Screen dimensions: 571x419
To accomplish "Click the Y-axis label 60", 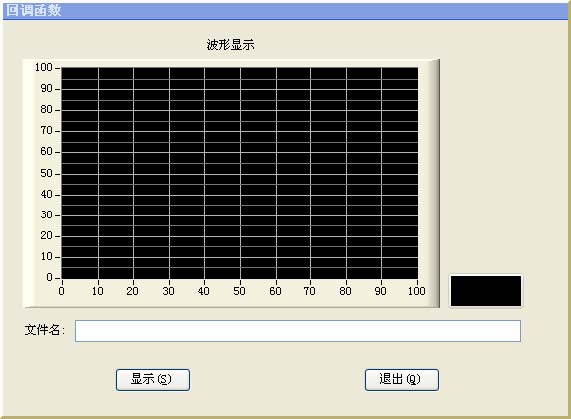I will [47, 151].
